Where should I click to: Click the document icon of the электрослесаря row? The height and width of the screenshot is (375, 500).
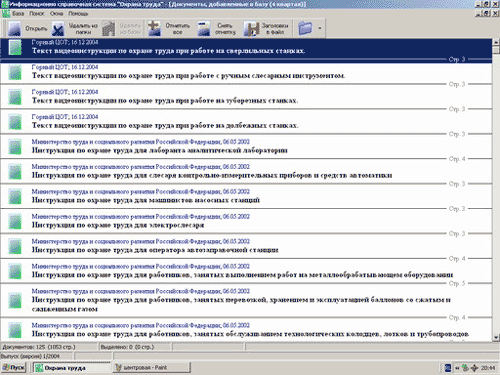click(15, 222)
